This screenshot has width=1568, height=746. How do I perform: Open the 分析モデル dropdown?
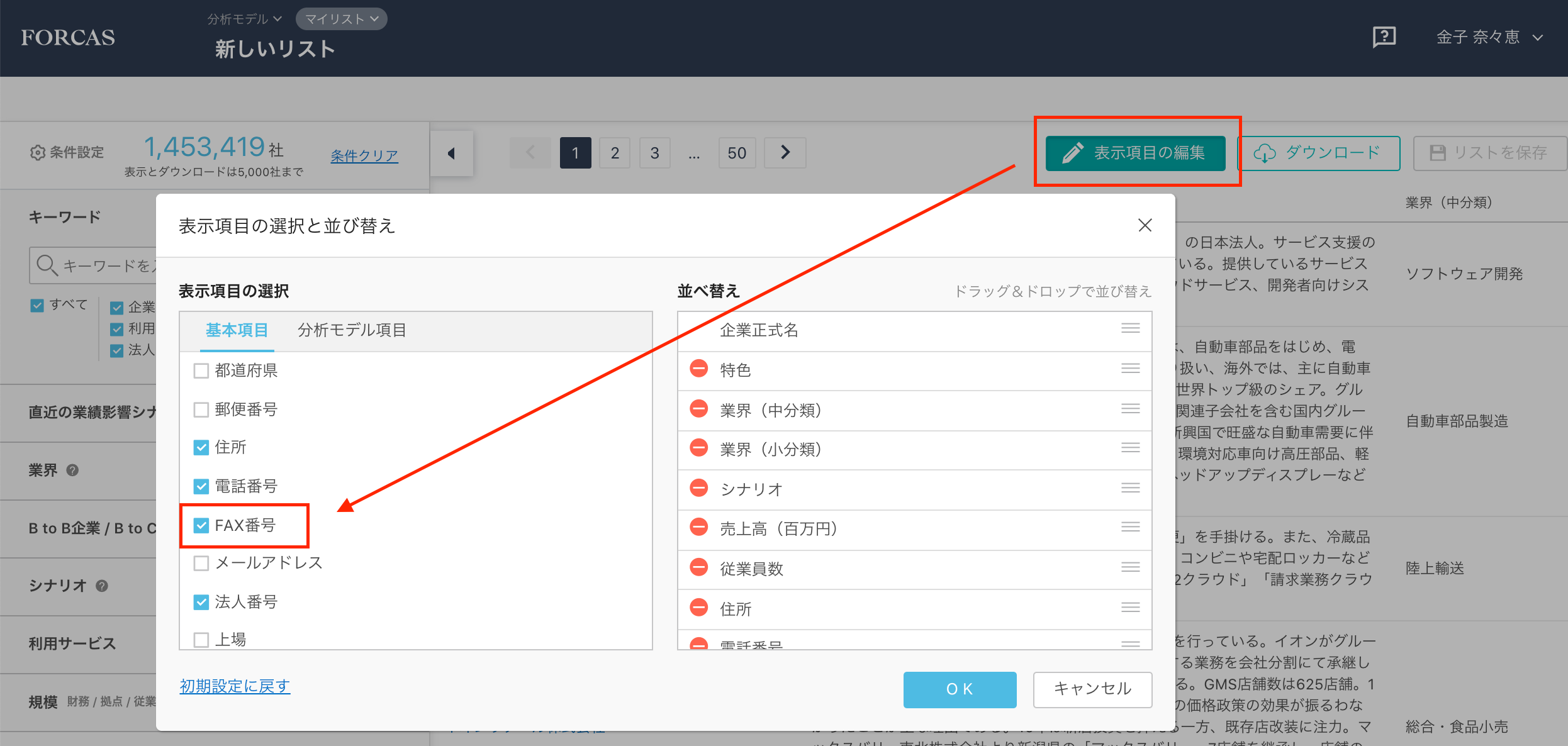[x=244, y=19]
